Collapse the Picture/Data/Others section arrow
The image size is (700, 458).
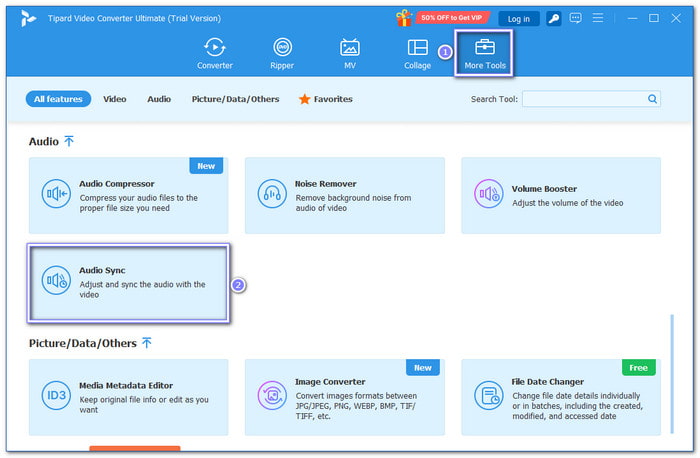pos(146,343)
